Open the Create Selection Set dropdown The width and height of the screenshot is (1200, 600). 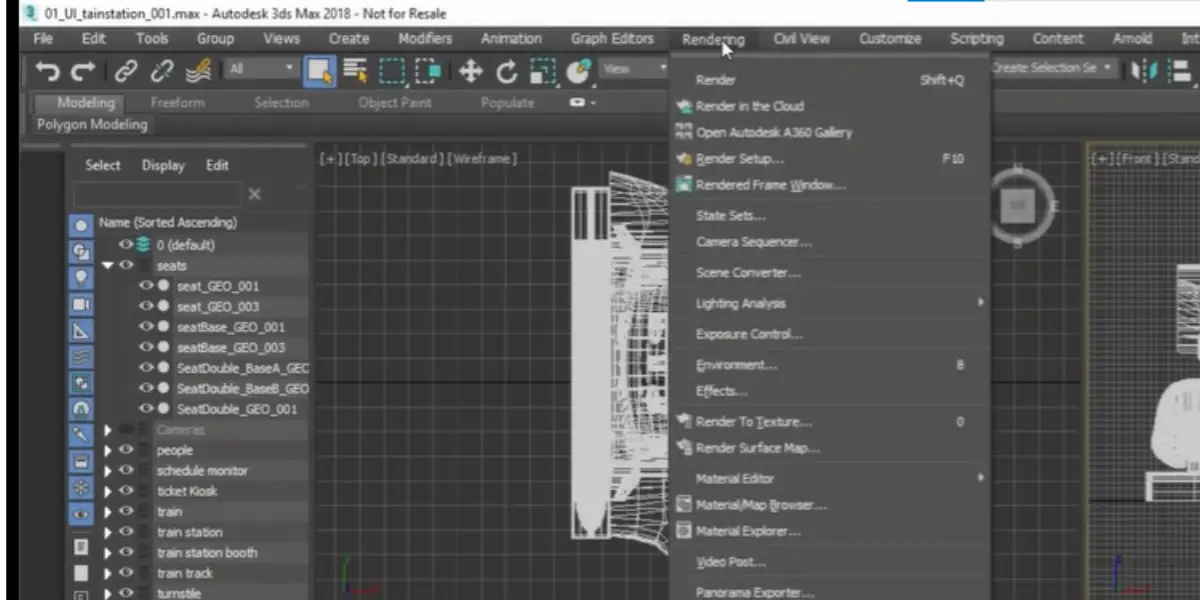(1054, 68)
